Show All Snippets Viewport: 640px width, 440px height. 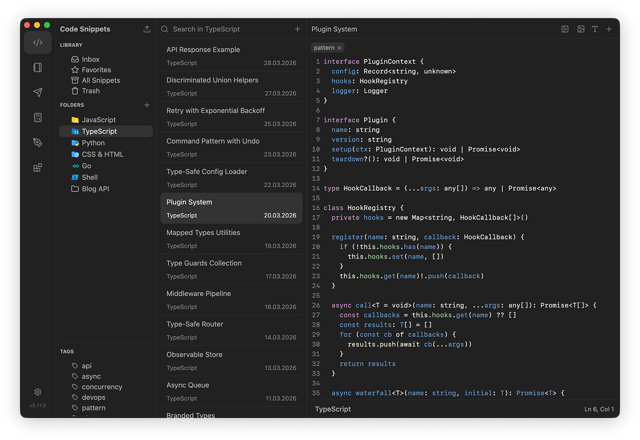106,80
